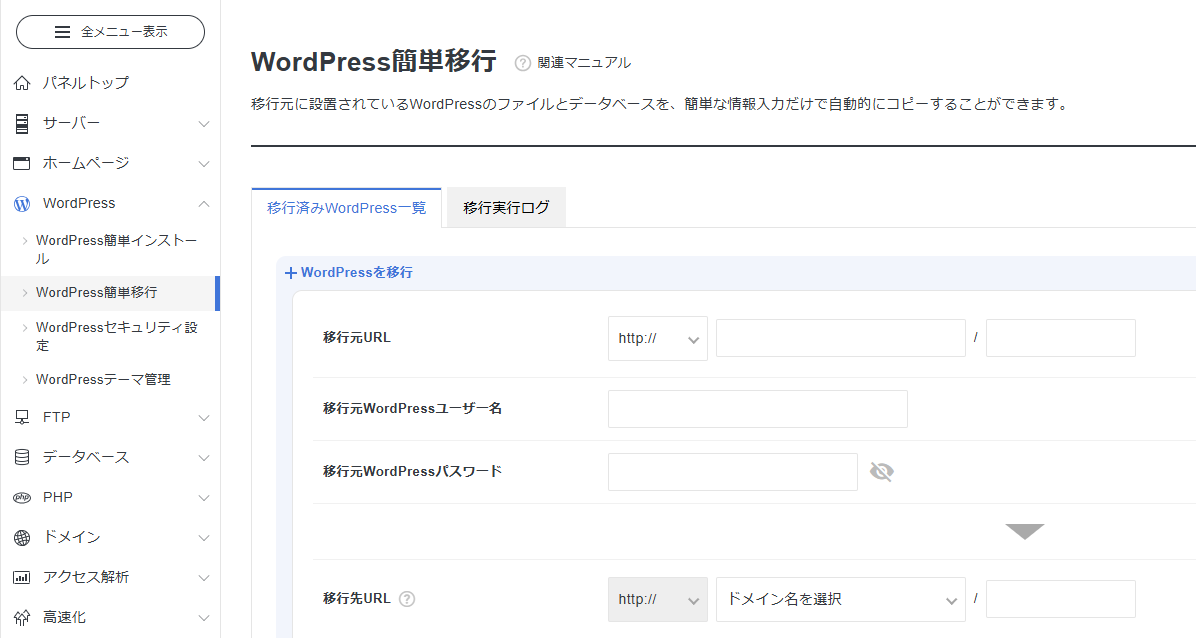Switch to 移行済みWordPress一覧 tab
The width and height of the screenshot is (1196, 638).
[x=346, y=208]
